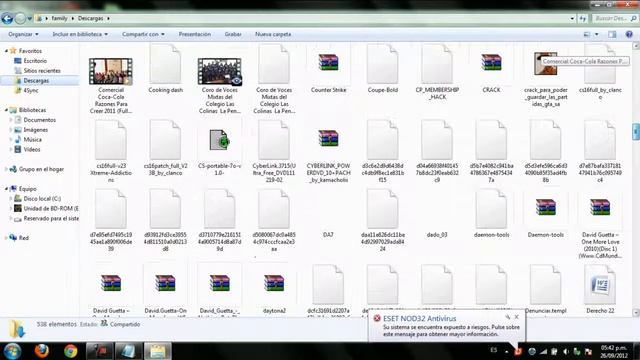This screenshot has width=640, height=360.
Task: Select the Coupe-Bold file icon
Action: (x=382, y=64)
